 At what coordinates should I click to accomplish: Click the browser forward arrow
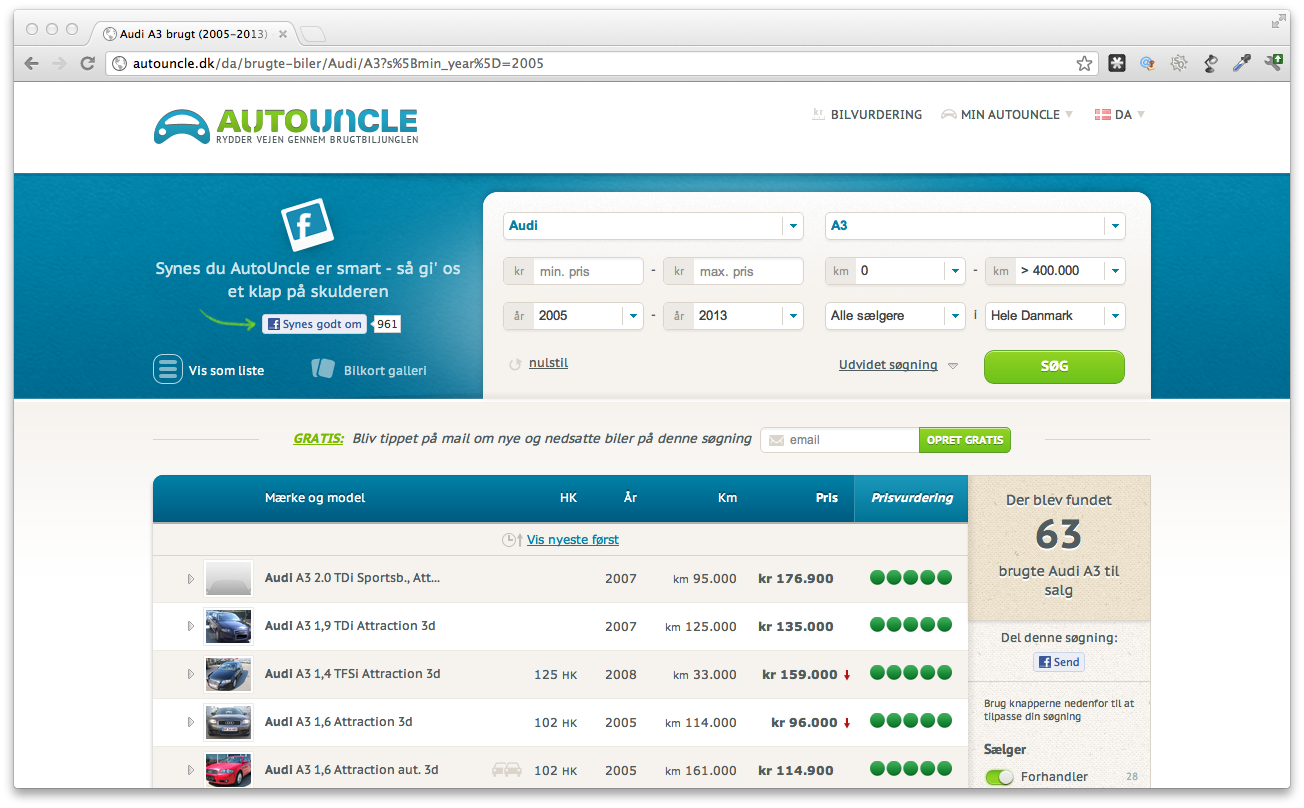[60, 63]
